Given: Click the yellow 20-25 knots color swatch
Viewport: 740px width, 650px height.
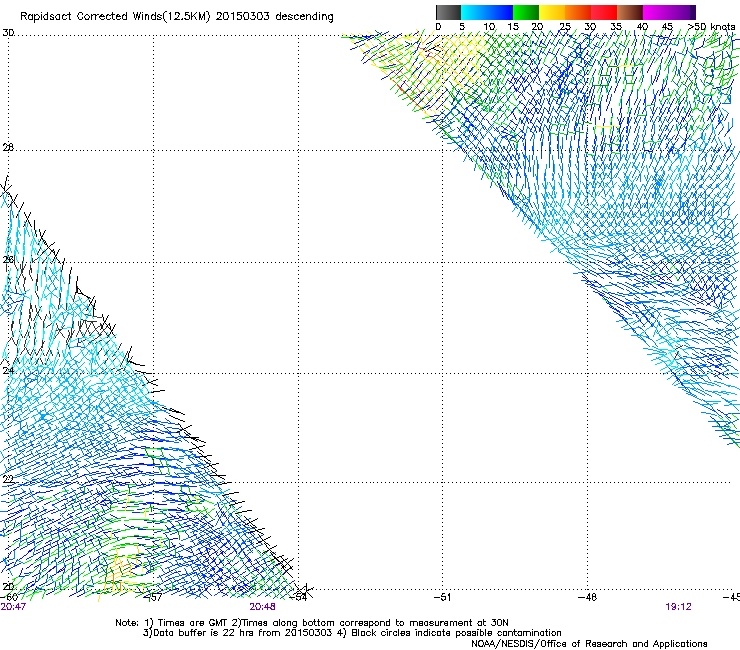Looking at the screenshot, I should click(x=552, y=12).
